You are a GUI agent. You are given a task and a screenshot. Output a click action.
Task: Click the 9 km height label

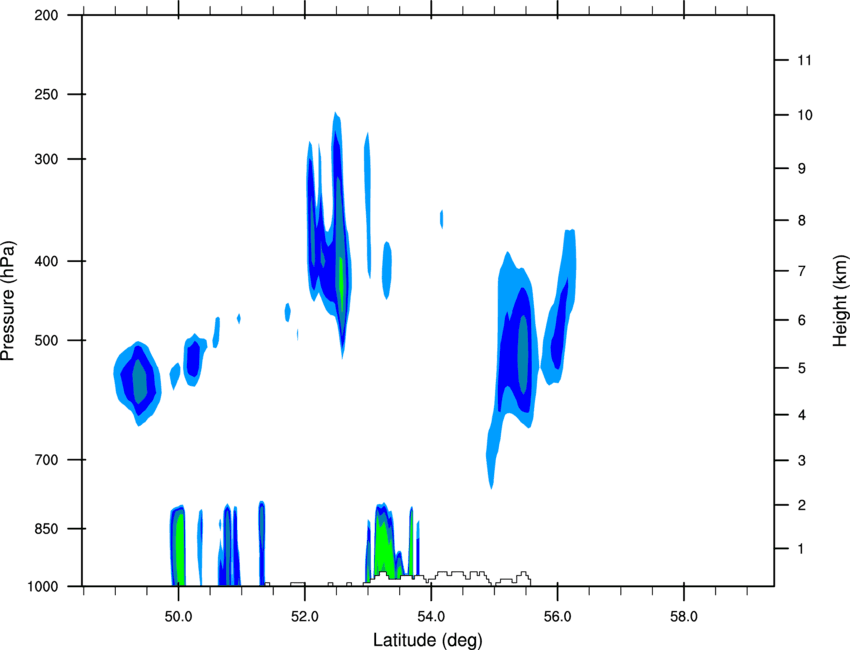801,169
